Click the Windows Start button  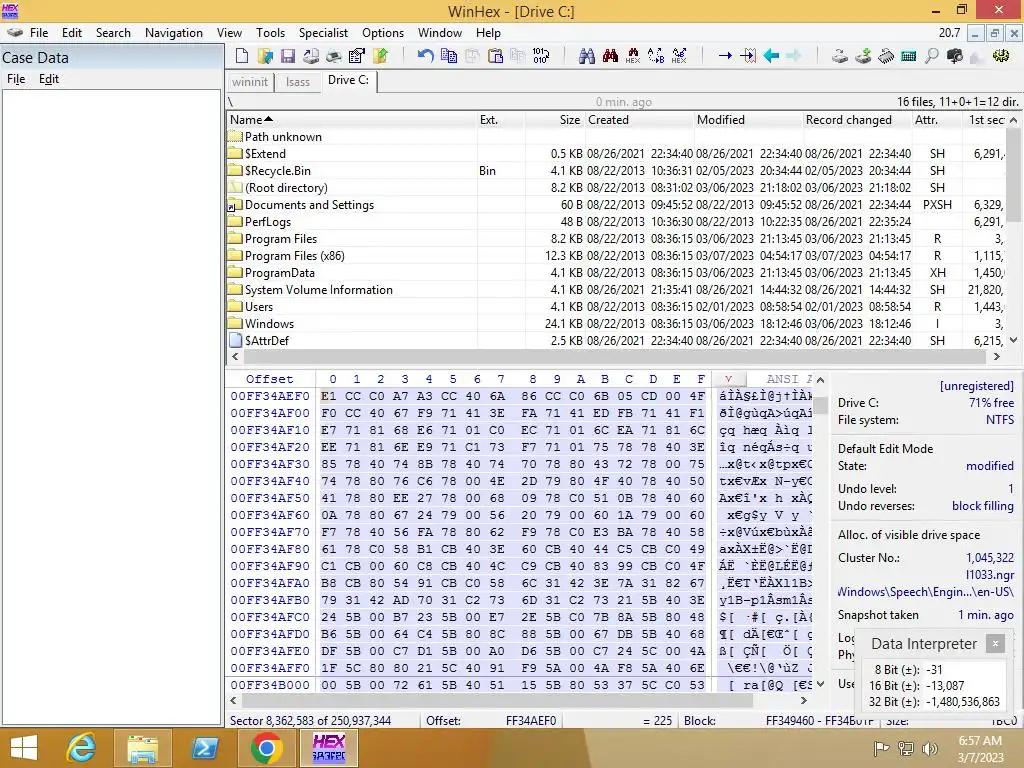click(24, 748)
